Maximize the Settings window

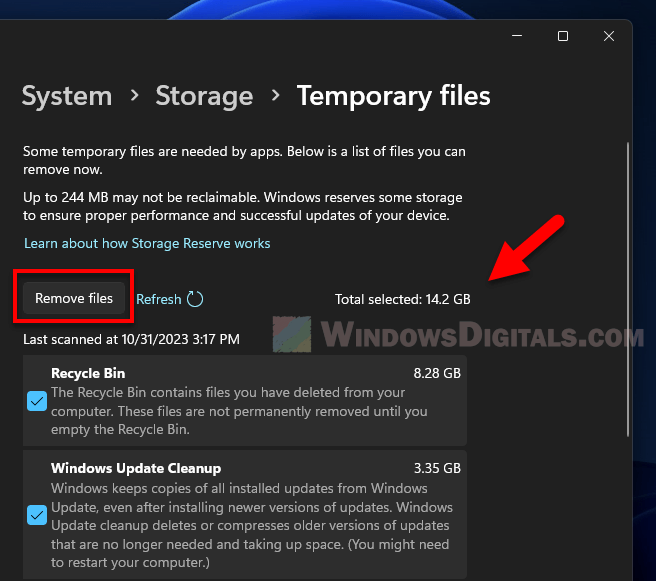tap(563, 36)
